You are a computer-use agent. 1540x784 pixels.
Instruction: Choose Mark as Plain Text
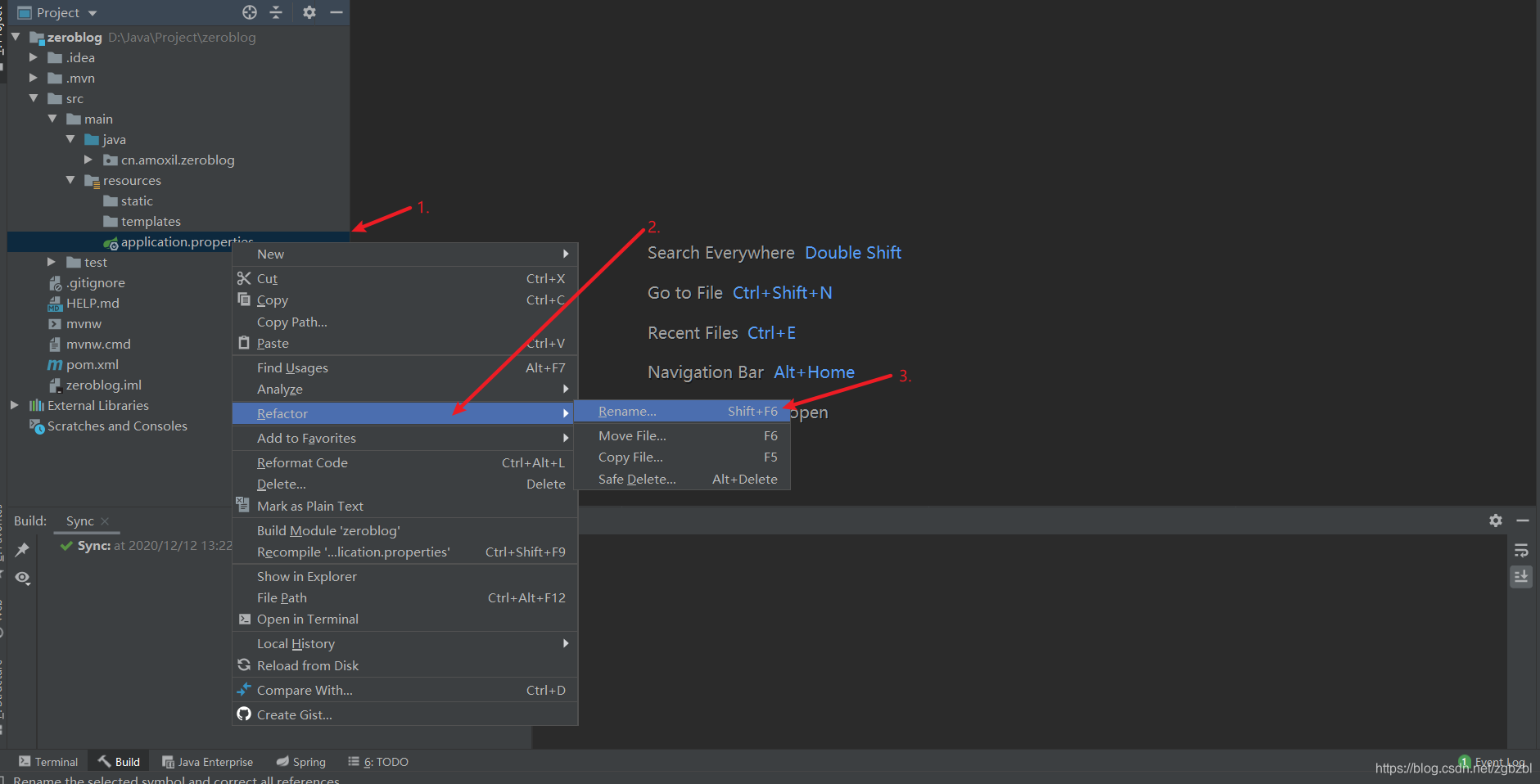pyautogui.click(x=405, y=506)
